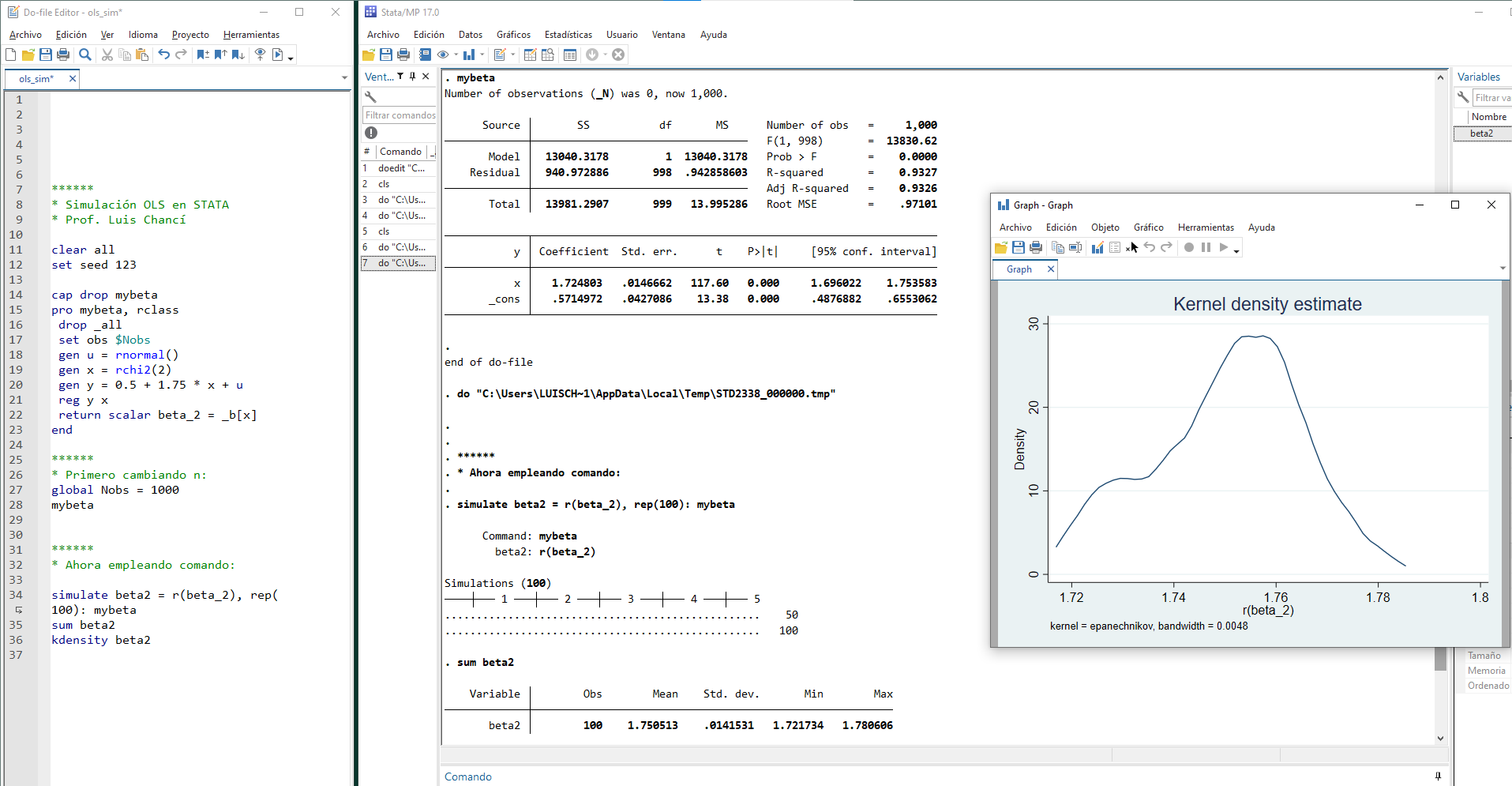Save the graph using the Graph window save icon

[x=1019, y=247]
